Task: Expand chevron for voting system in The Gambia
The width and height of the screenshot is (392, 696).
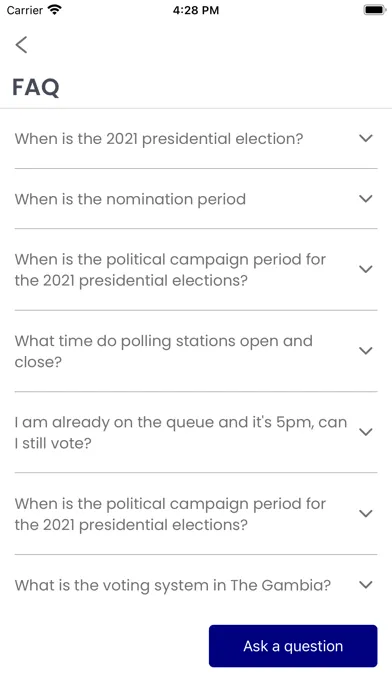Action: point(365,585)
